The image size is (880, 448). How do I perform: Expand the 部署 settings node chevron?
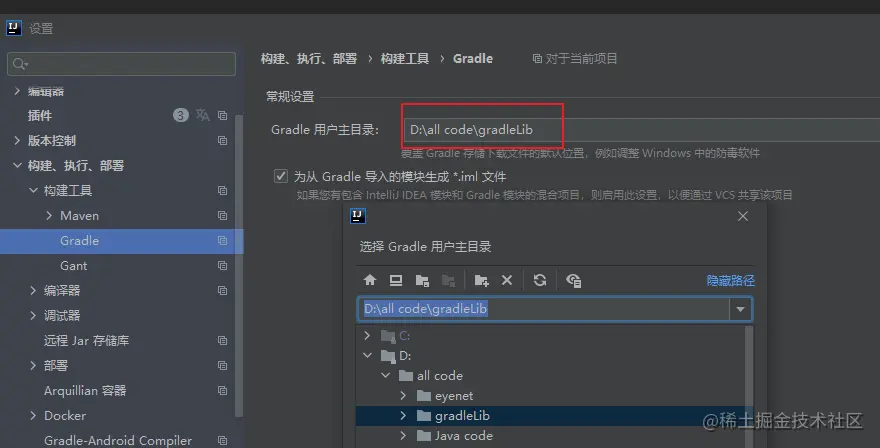33,365
